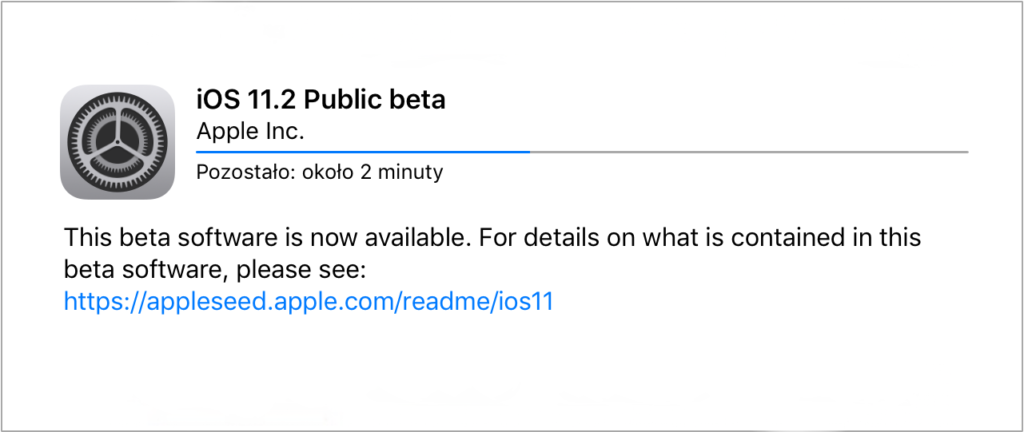The width and height of the screenshot is (1024, 432).
Task: Click the "Apple Inc." developer label
Action: pos(251,131)
